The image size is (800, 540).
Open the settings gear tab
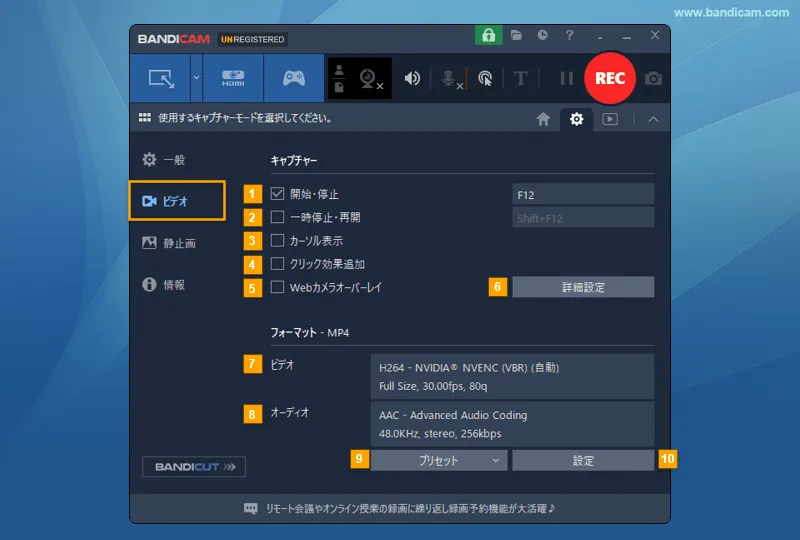click(x=577, y=119)
